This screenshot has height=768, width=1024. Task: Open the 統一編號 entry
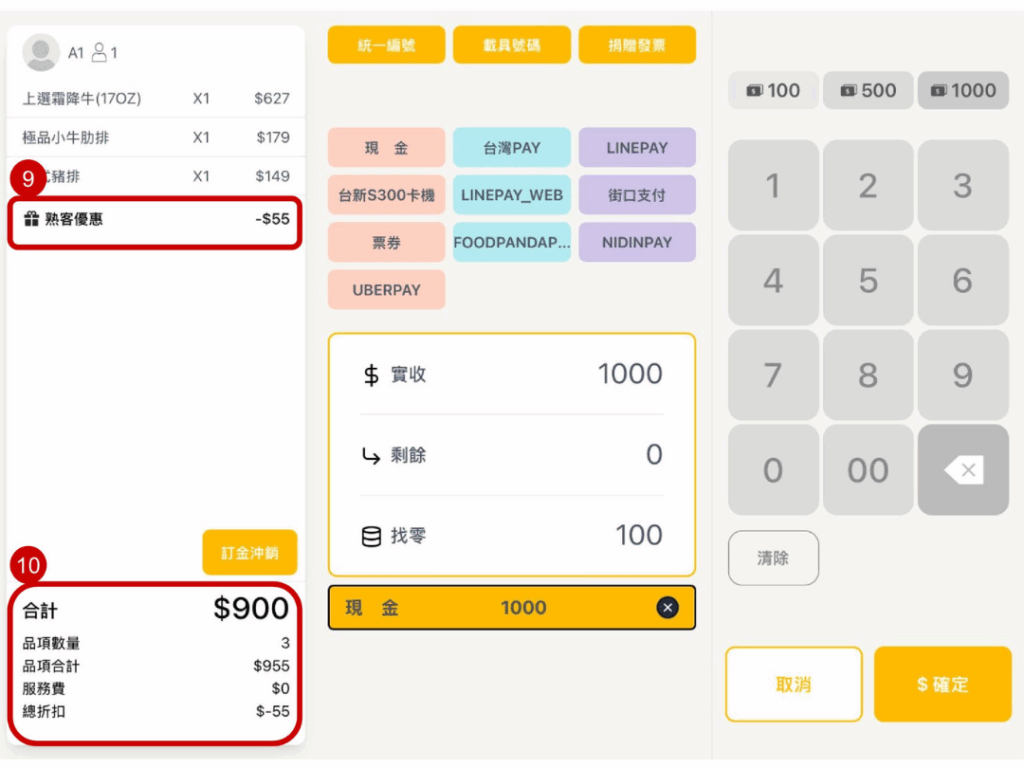(x=386, y=45)
